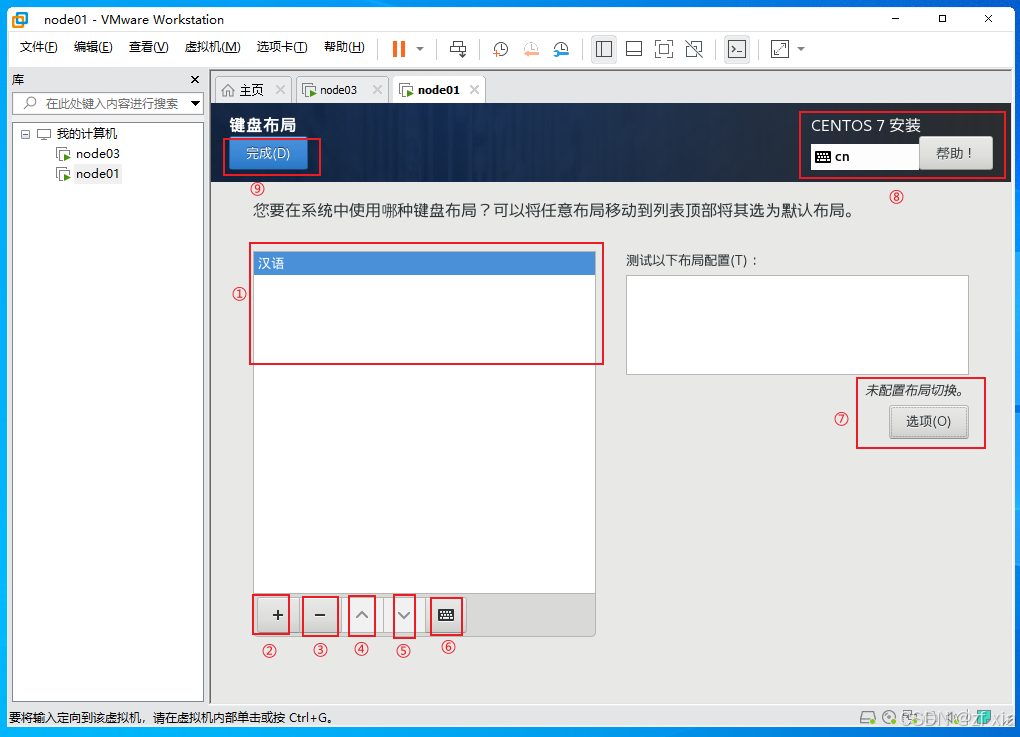The height and width of the screenshot is (737, 1020).
Task: Click the 键盘布局 page heading
Action: point(263,125)
